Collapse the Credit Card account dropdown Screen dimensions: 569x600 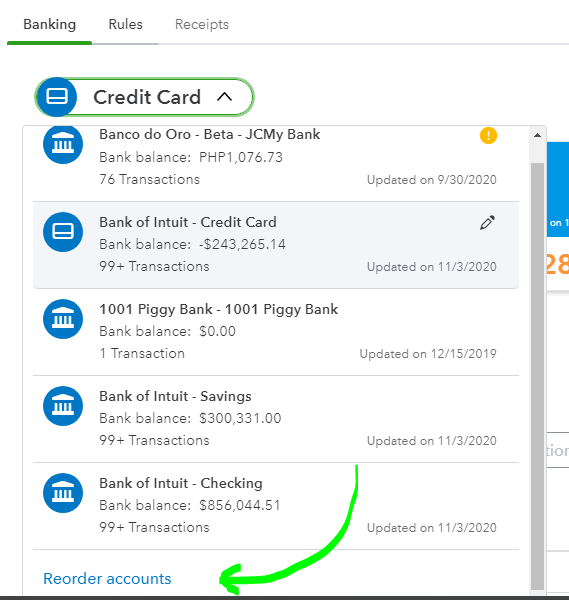tap(144, 97)
